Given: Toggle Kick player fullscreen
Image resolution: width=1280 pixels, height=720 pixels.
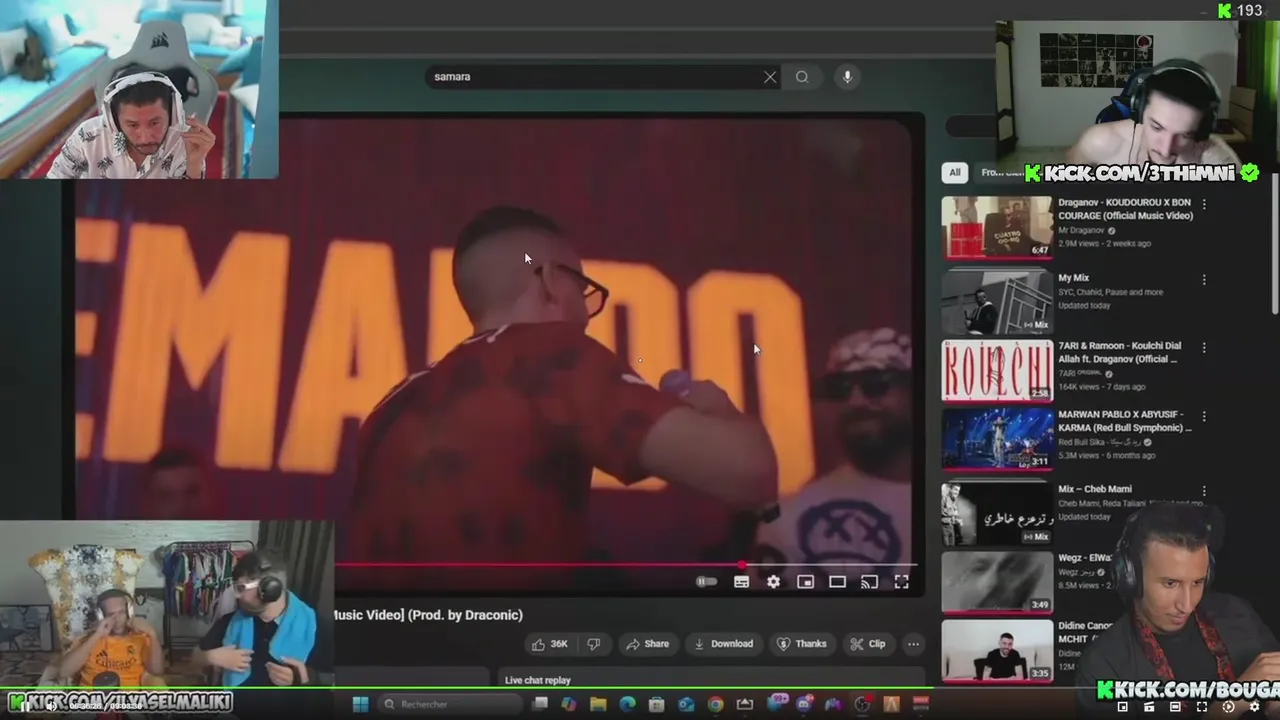Looking at the screenshot, I should coord(1202,707).
